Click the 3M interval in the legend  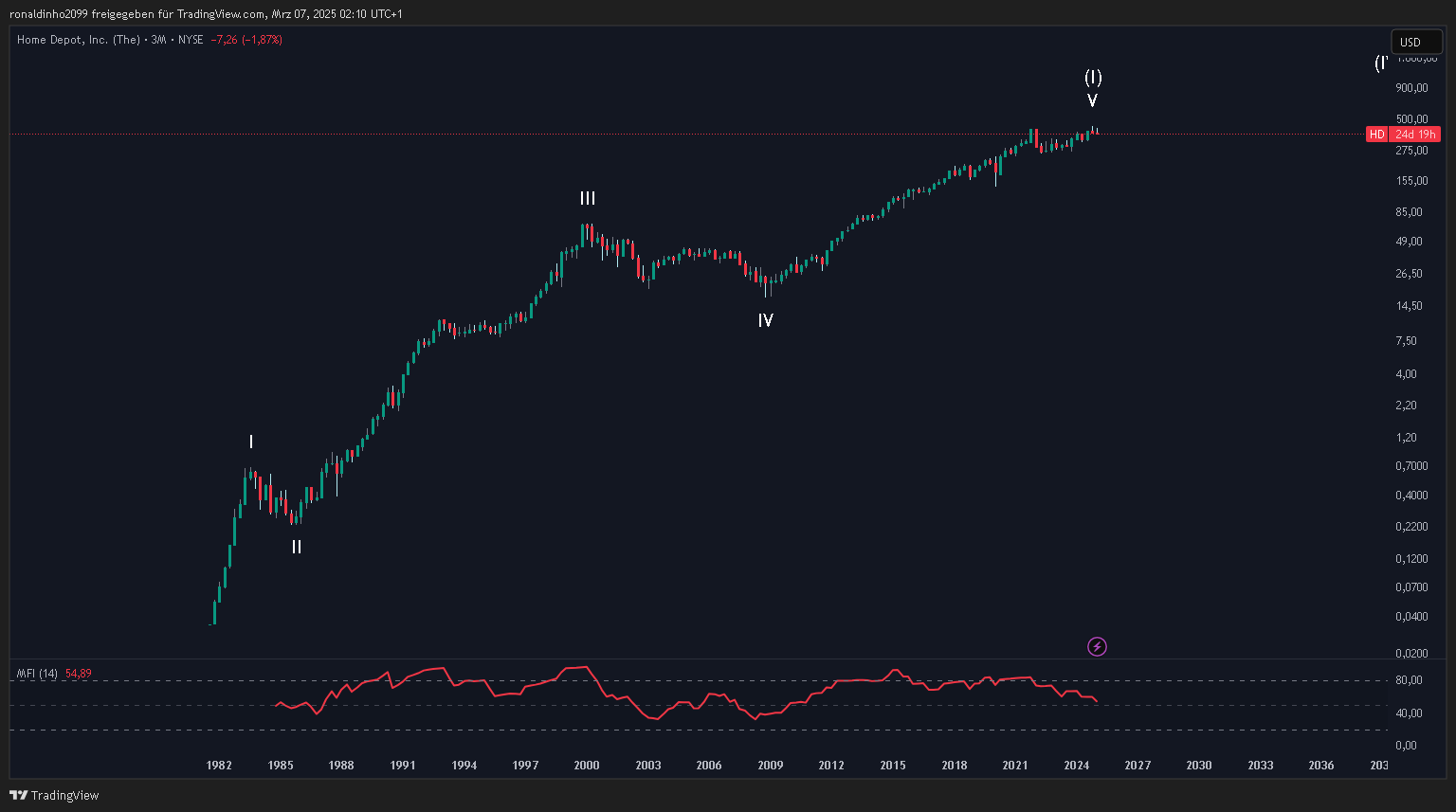coord(158,40)
